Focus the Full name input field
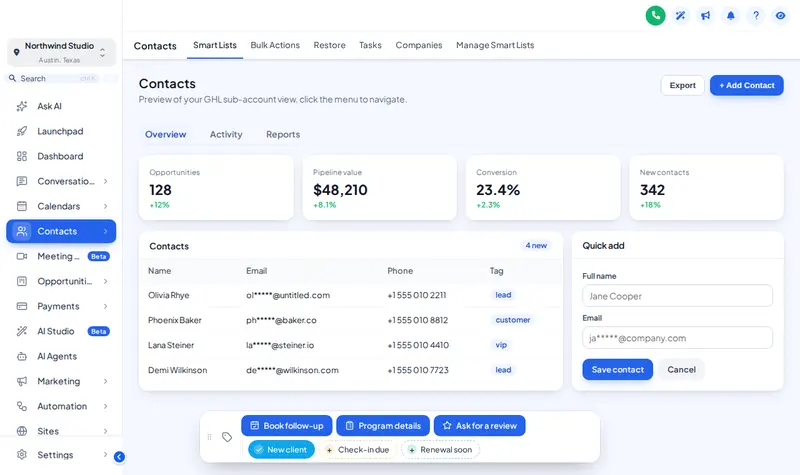This screenshot has height=475, width=800. (x=677, y=296)
